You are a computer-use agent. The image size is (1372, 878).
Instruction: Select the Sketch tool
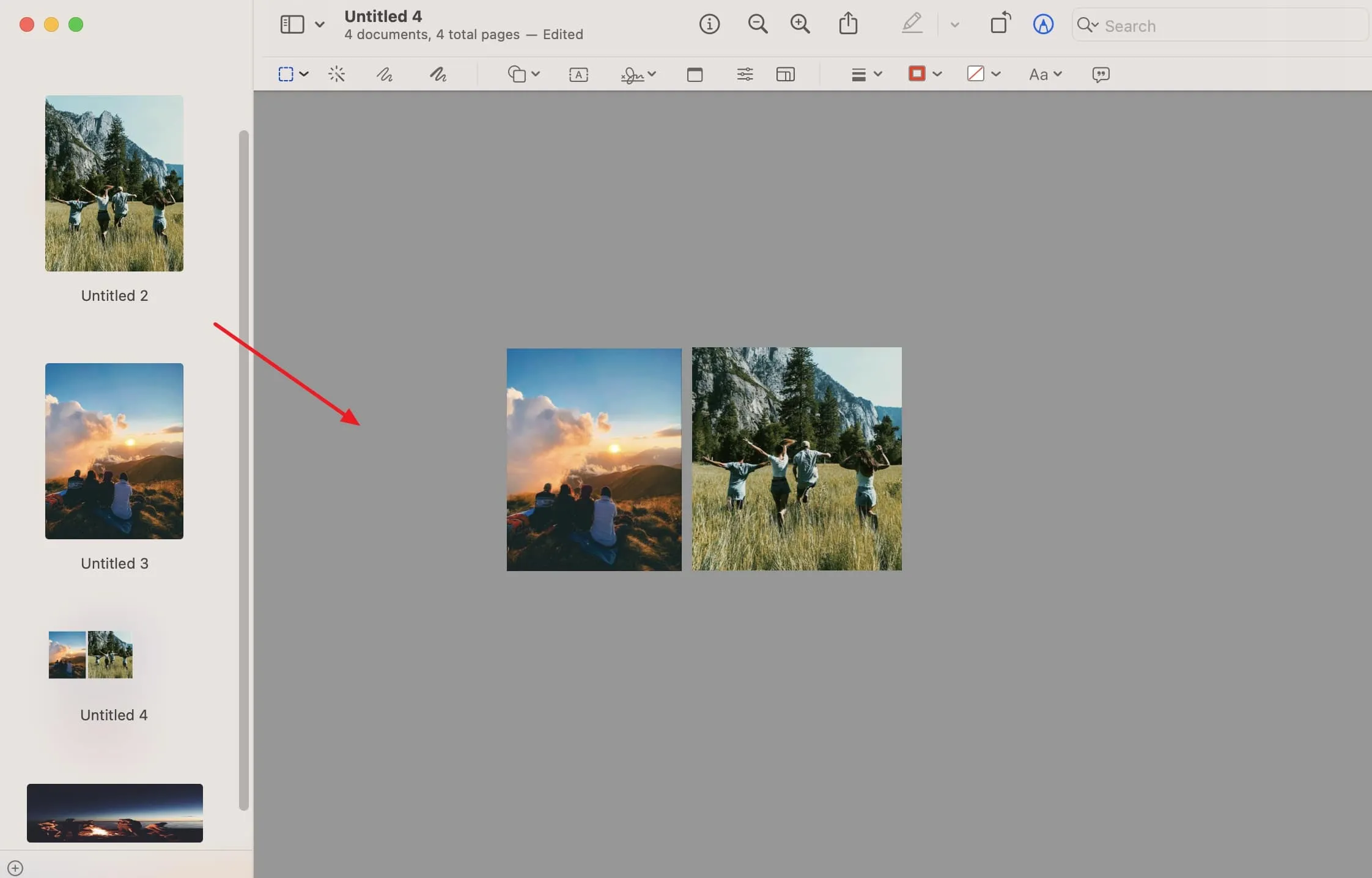pyautogui.click(x=385, y=75)
